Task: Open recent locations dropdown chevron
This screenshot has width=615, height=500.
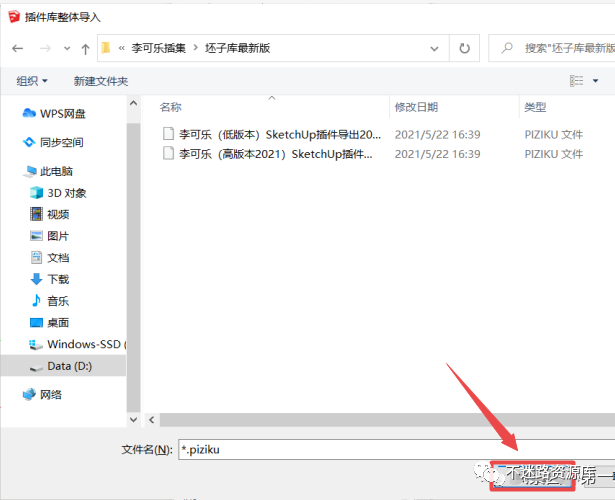Action: pos(67,49)
